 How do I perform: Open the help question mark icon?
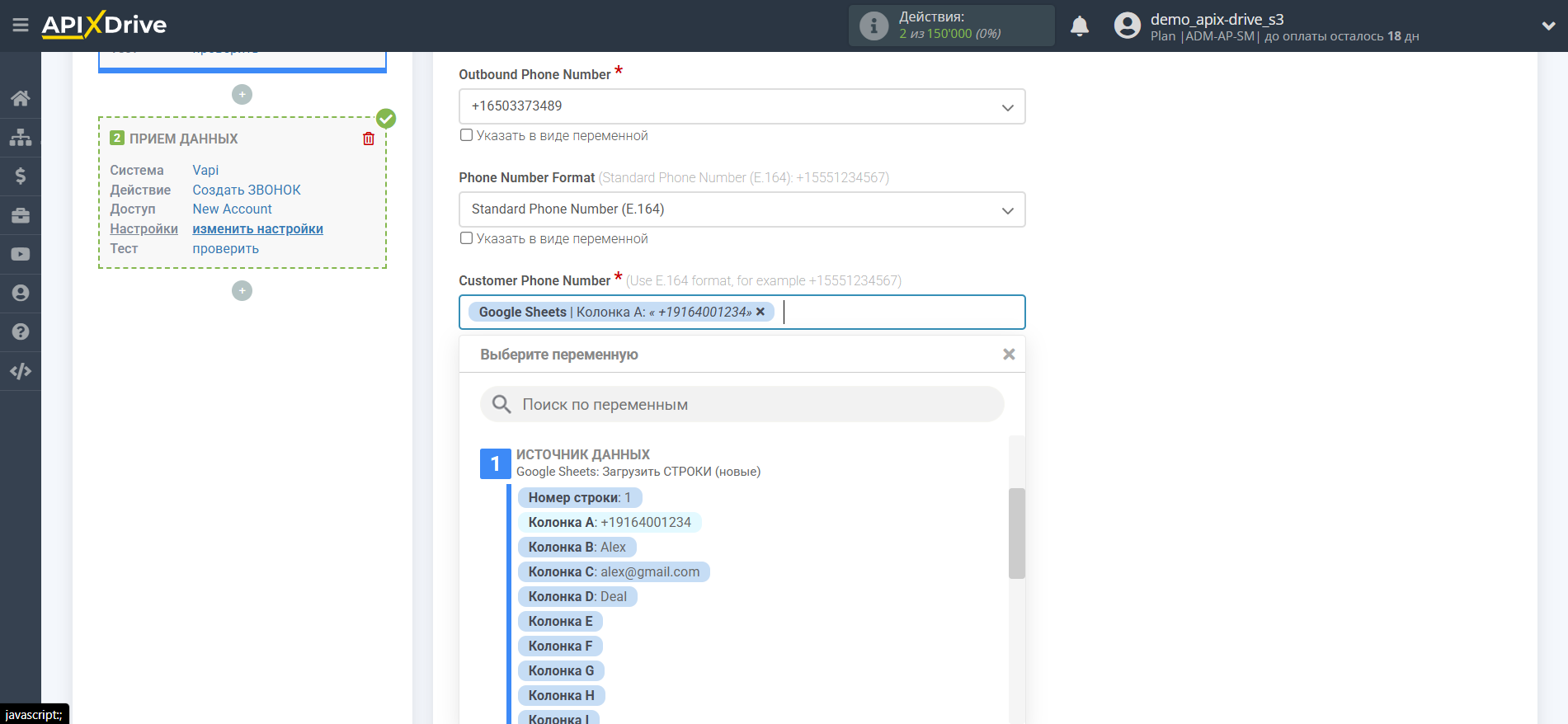(21, 331)
